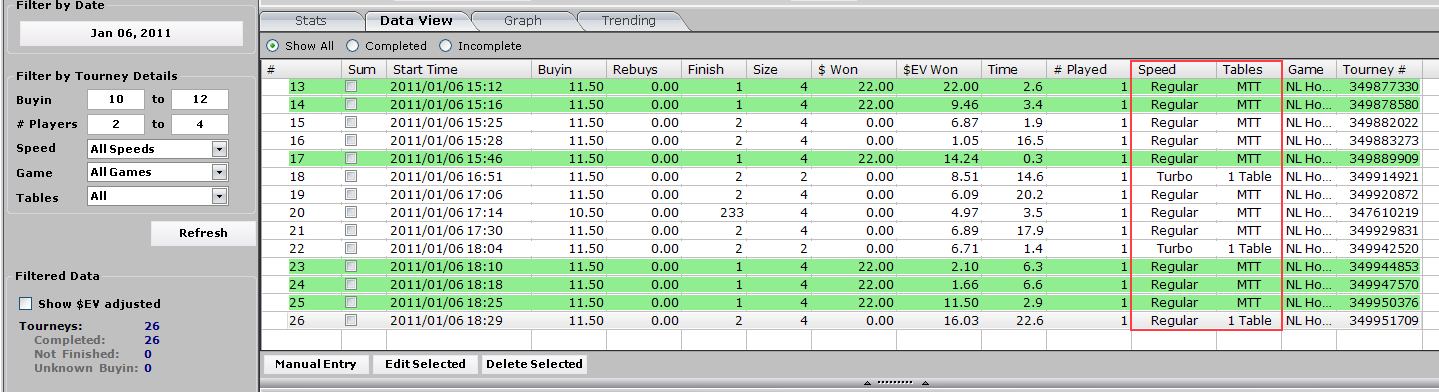This screenshot has width=1439, height=392.
Task: Enable Show $EV adjusted checkbox
Action: point(26,303)
